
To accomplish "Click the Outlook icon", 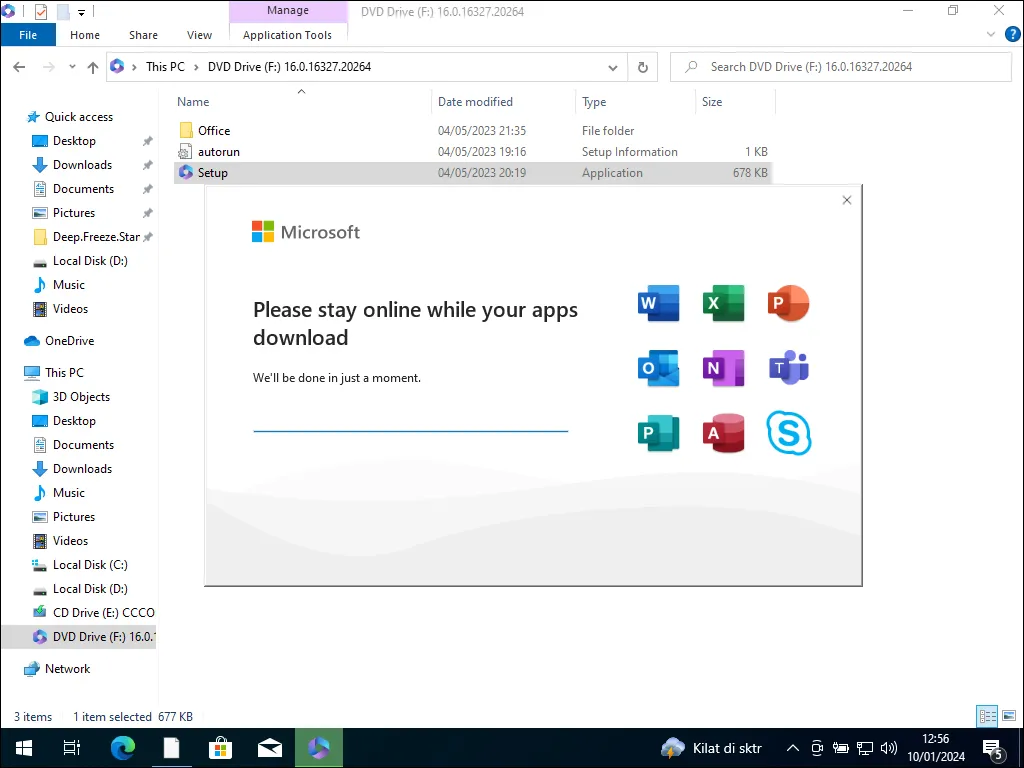I will (x=657, y=368).
